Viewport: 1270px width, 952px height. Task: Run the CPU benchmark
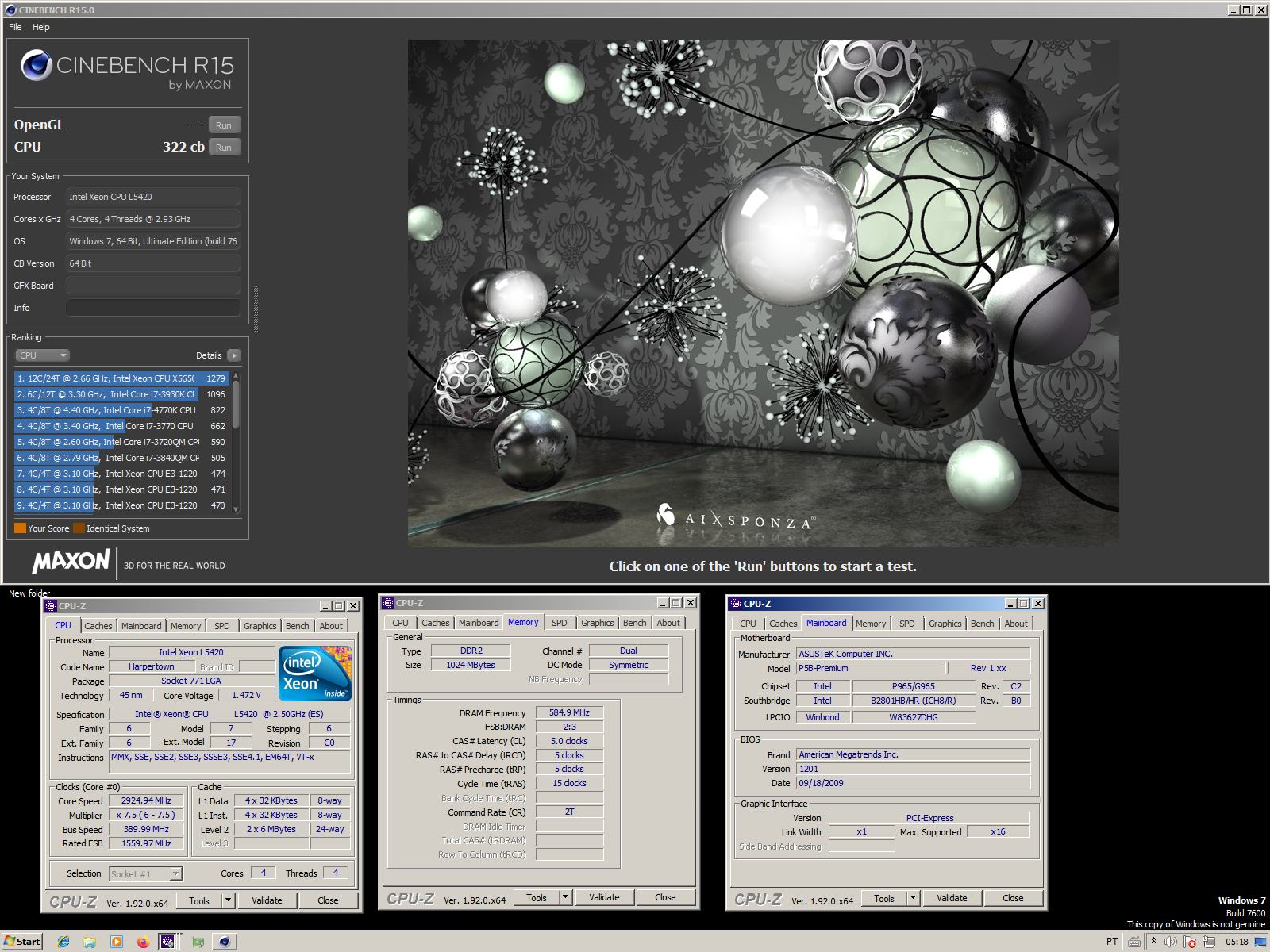click(224, 148)
